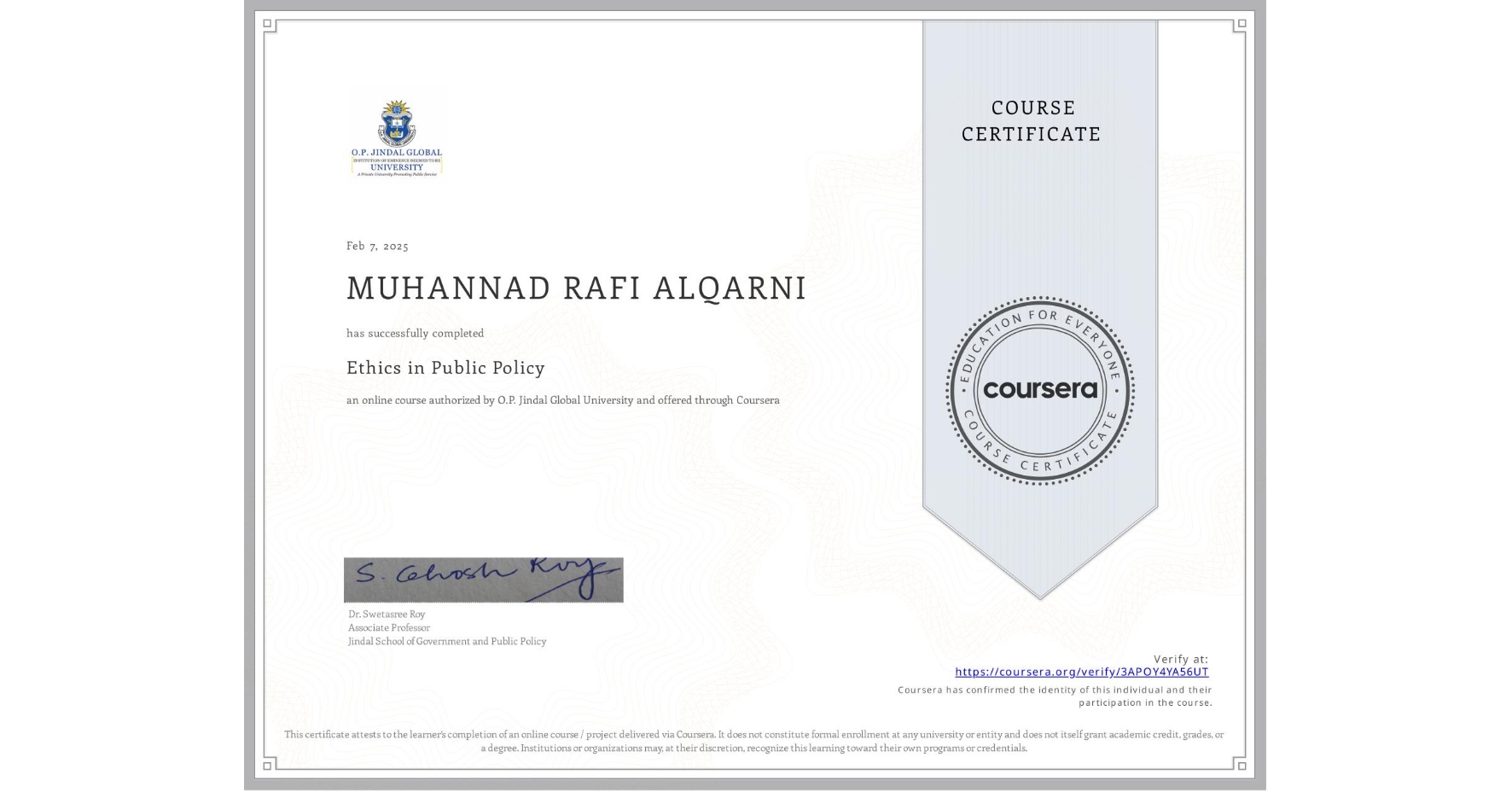1512x792 pixels.
Task: Select the date Feb 7, 2025
Action: 376,246
